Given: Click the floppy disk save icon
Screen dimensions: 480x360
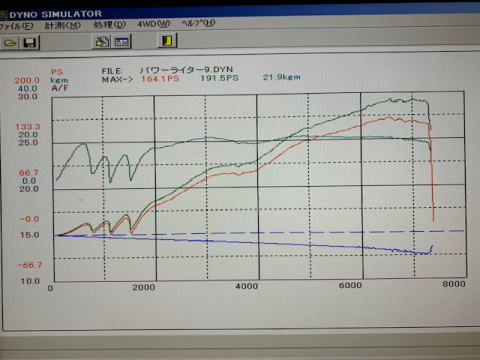Looking at the screenshot, I should tap(30, 43).
